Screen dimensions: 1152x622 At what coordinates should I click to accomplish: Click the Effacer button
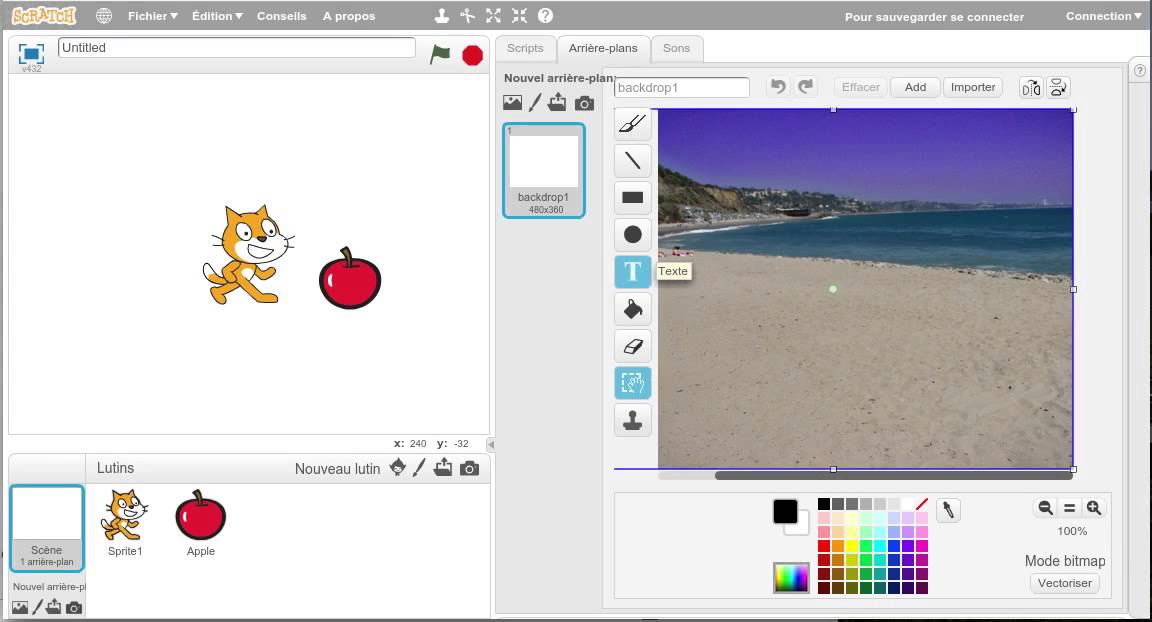click(x=860, y=87)
